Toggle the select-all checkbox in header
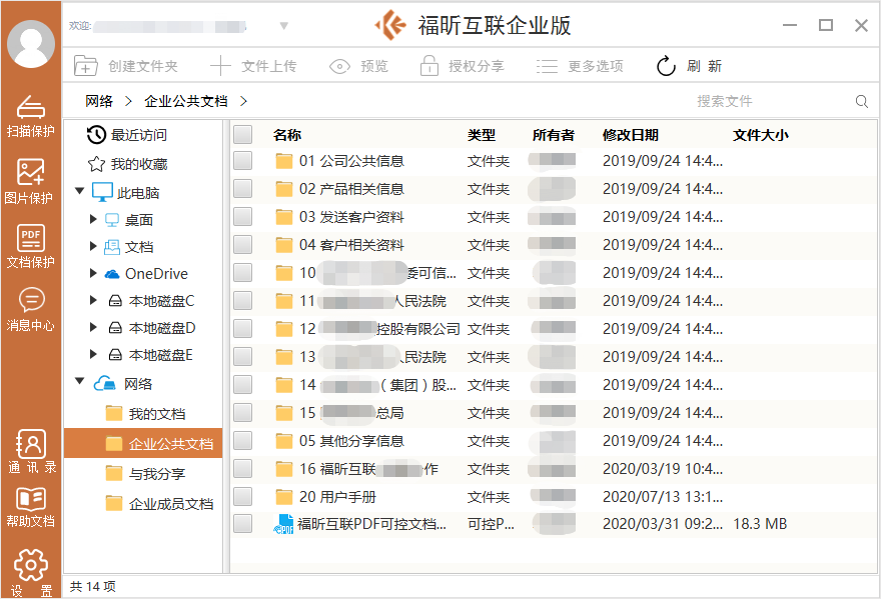Screen dimensions: 881x599 (243, 135)
